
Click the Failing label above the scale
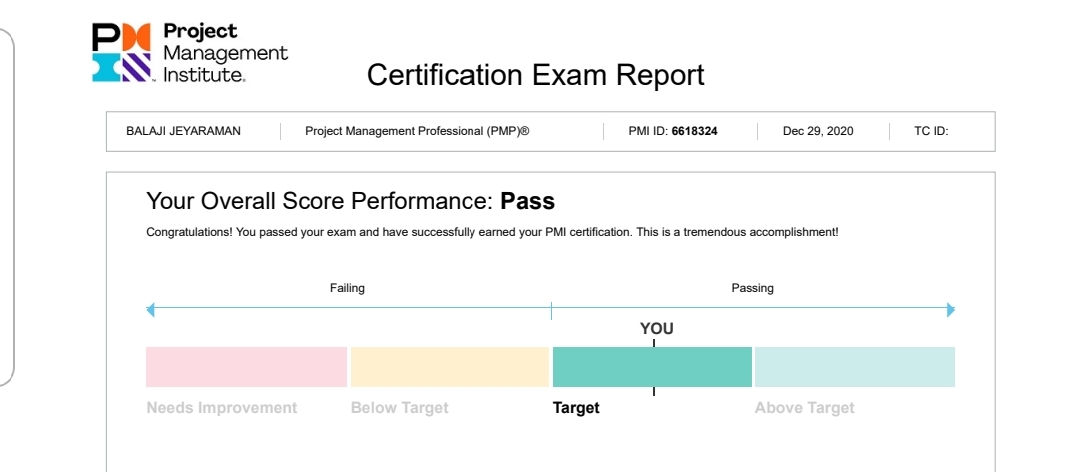tap(347, 288)
